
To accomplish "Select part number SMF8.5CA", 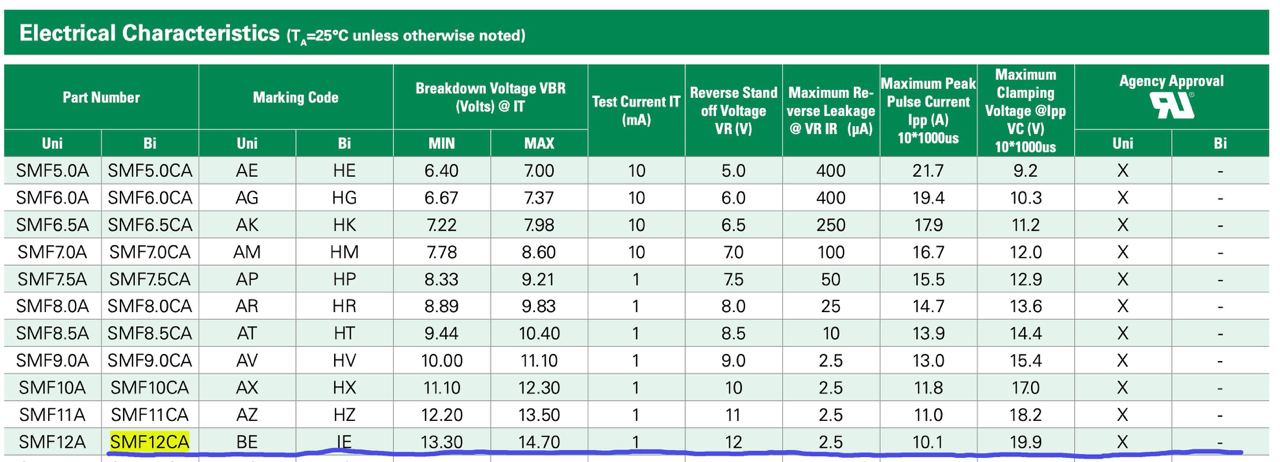I will (151, 333).
